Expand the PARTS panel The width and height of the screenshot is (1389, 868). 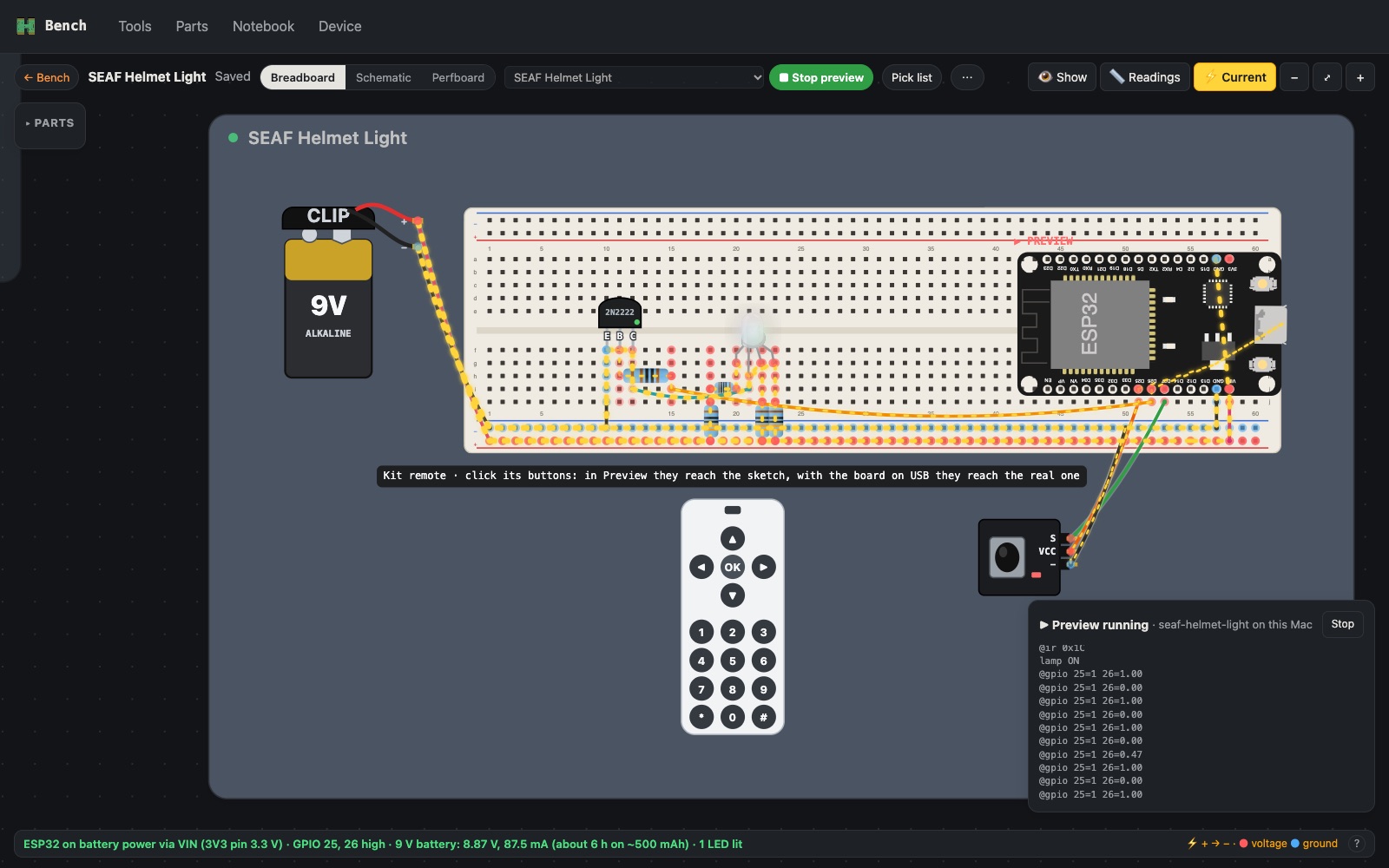click(49, 123)
